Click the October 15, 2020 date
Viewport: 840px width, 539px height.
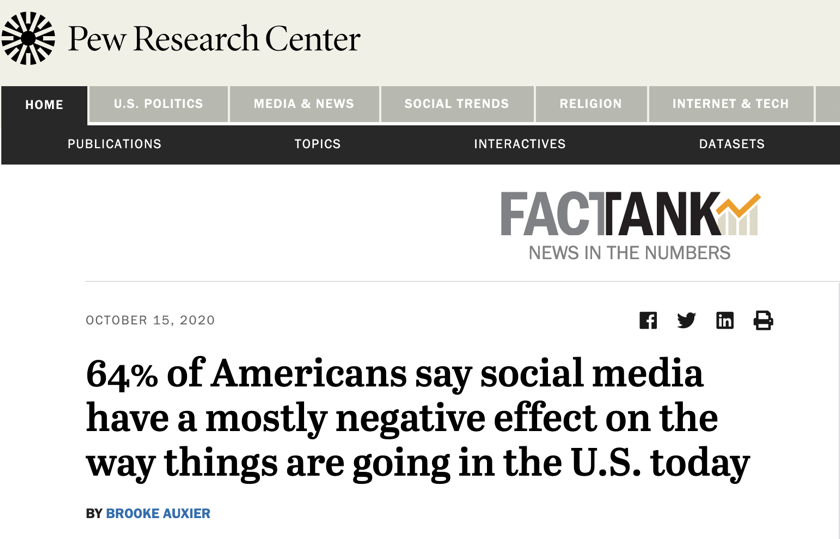pos(150,320)
